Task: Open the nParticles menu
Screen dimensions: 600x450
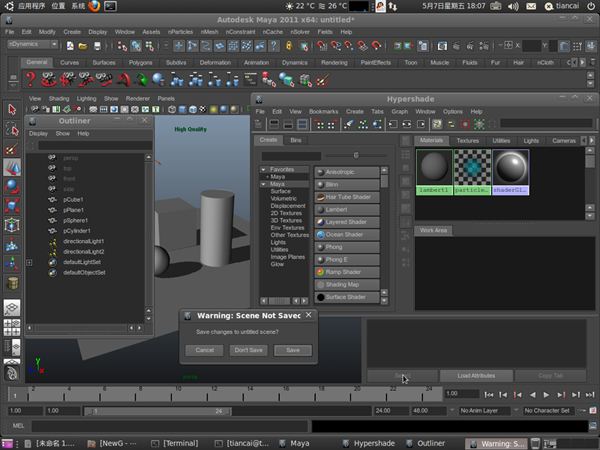Action: point(180,32)
